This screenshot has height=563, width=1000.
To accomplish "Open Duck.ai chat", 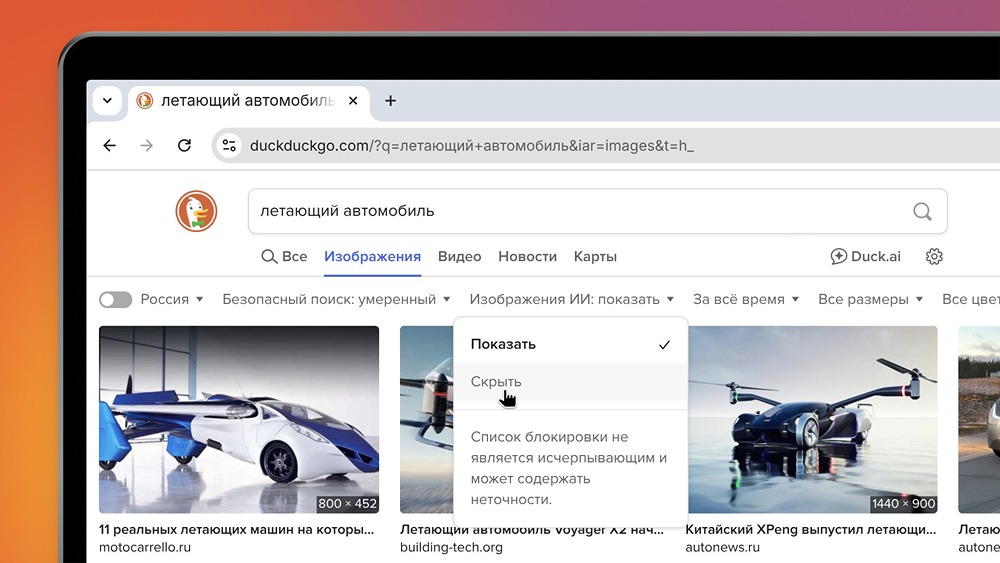I will (866, 256).
